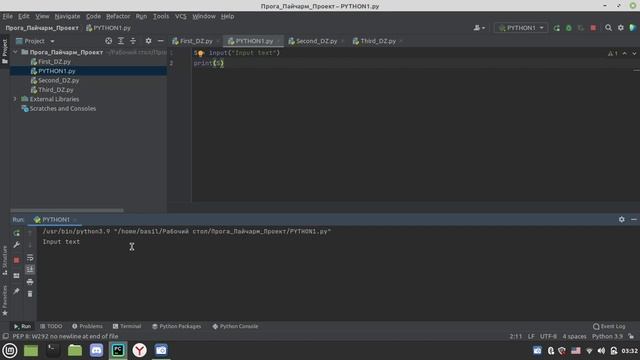
Task: Click the Debug bug icon in toolbar
Action: [x=569, y=28]
